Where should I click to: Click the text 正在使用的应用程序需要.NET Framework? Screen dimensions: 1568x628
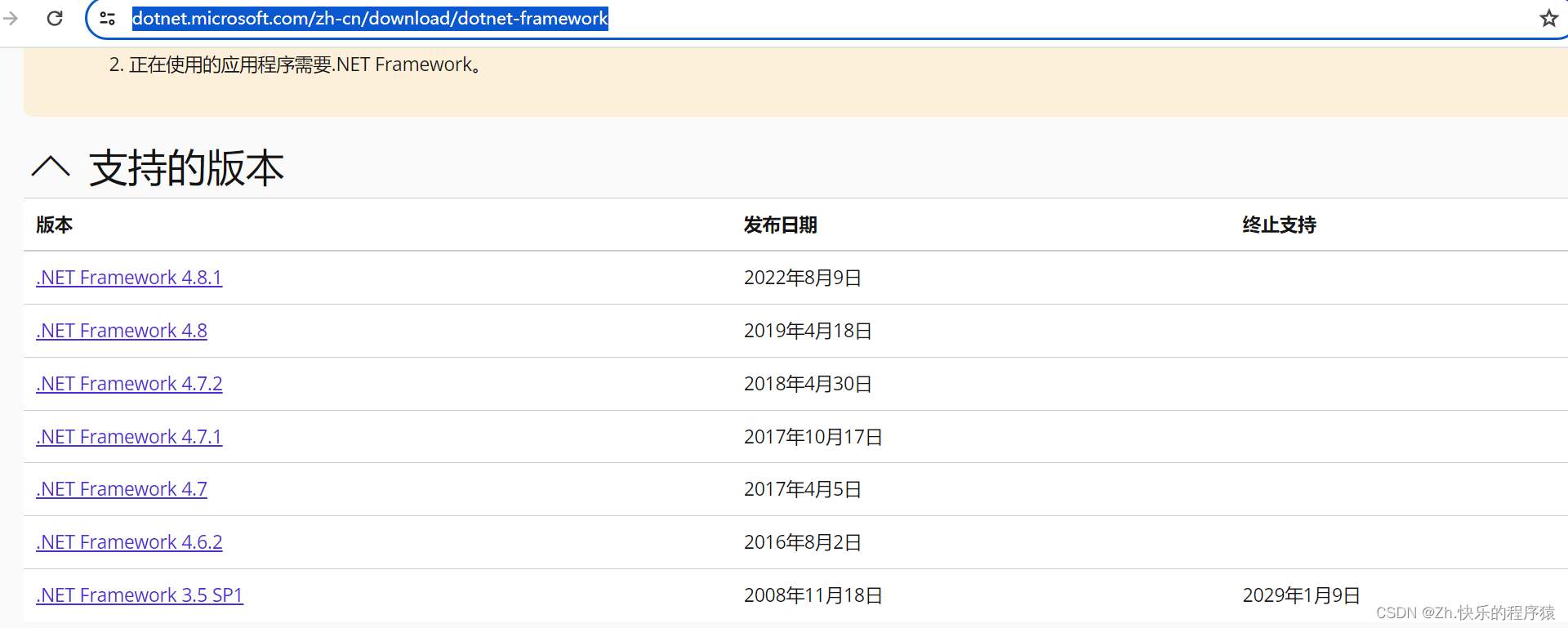305,65
